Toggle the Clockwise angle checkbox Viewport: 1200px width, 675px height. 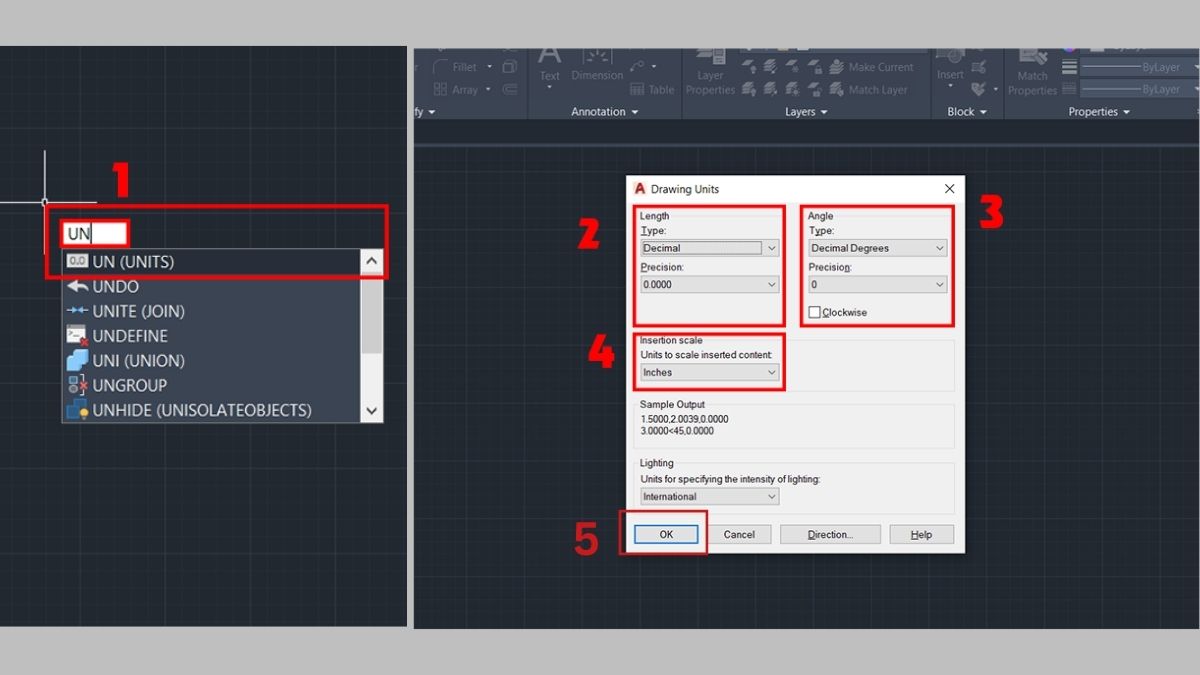(814, 312)
